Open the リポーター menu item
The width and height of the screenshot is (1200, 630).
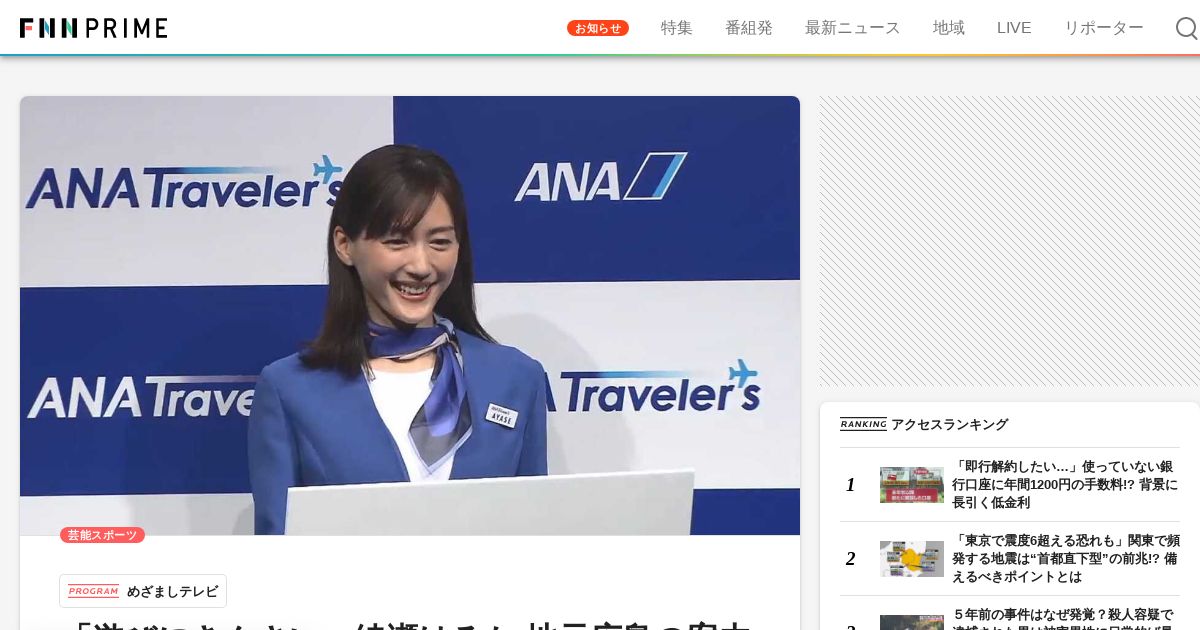(1104, 28)
